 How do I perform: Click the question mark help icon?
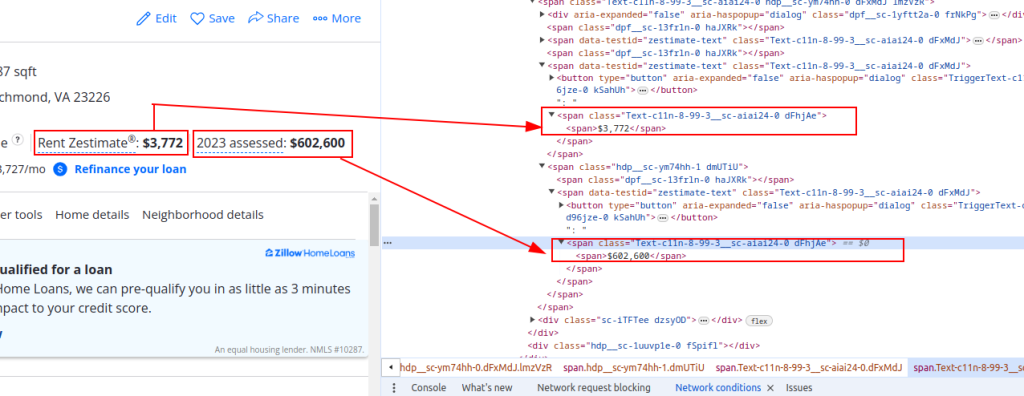coord(18,140)
